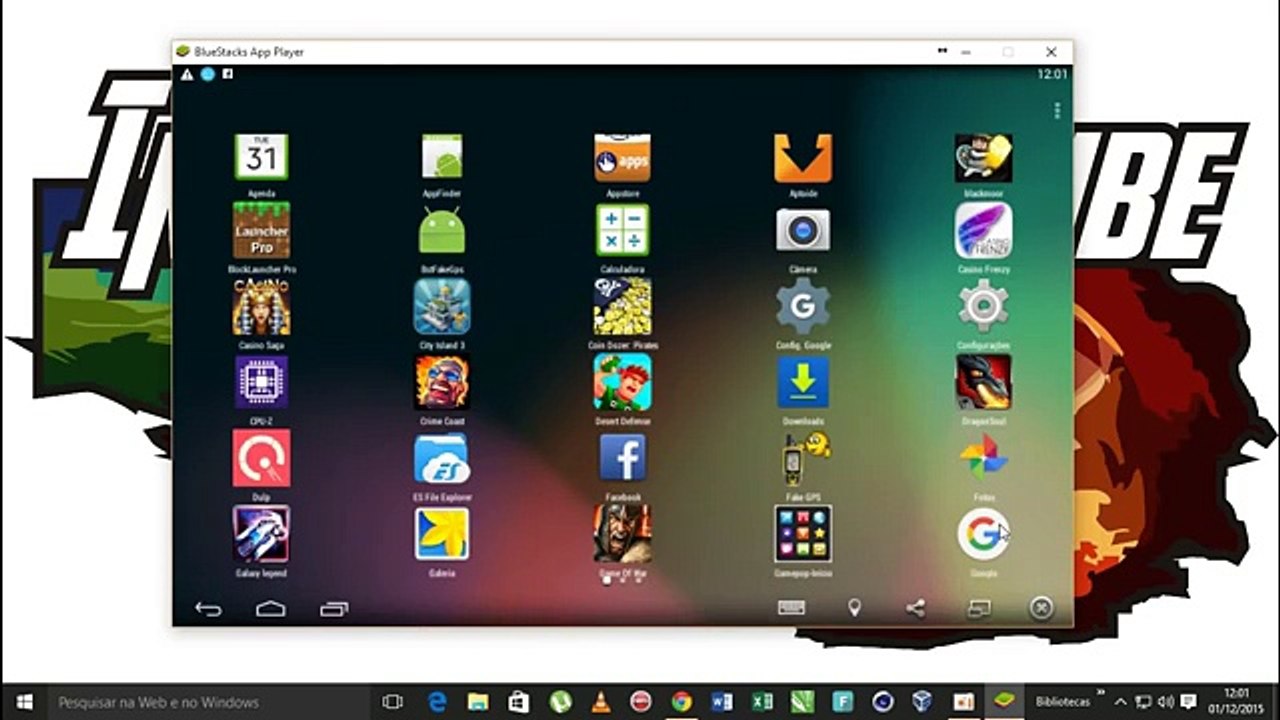Click the location pin icon
The image size is (1280, 720).
point(854,608)
